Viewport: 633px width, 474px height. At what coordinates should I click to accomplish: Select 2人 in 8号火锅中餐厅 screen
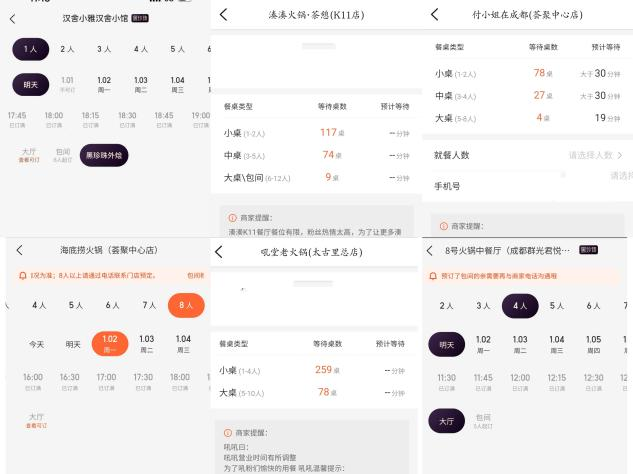(446, 306)
